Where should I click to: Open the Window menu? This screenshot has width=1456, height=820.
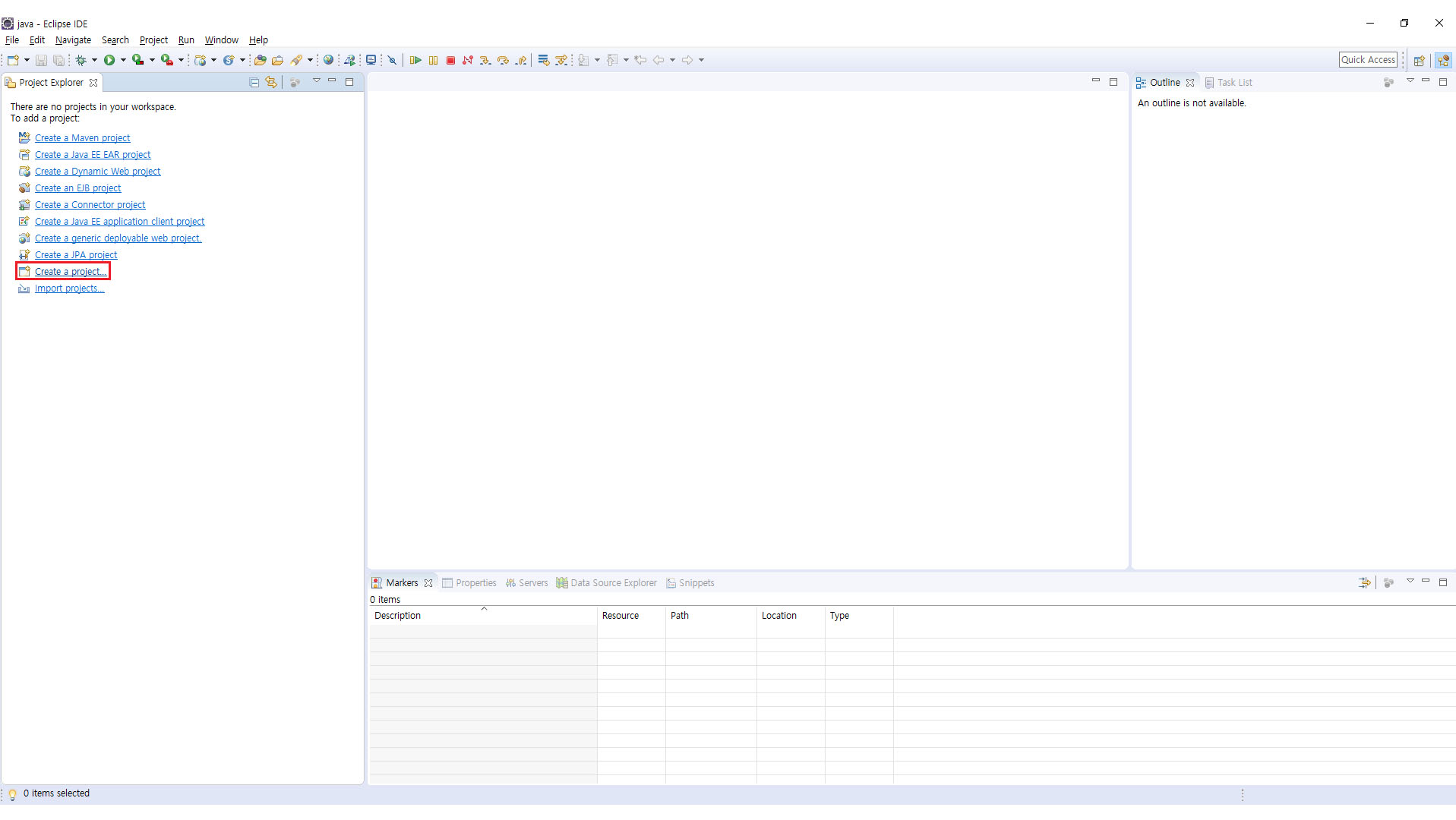point(221,40)
